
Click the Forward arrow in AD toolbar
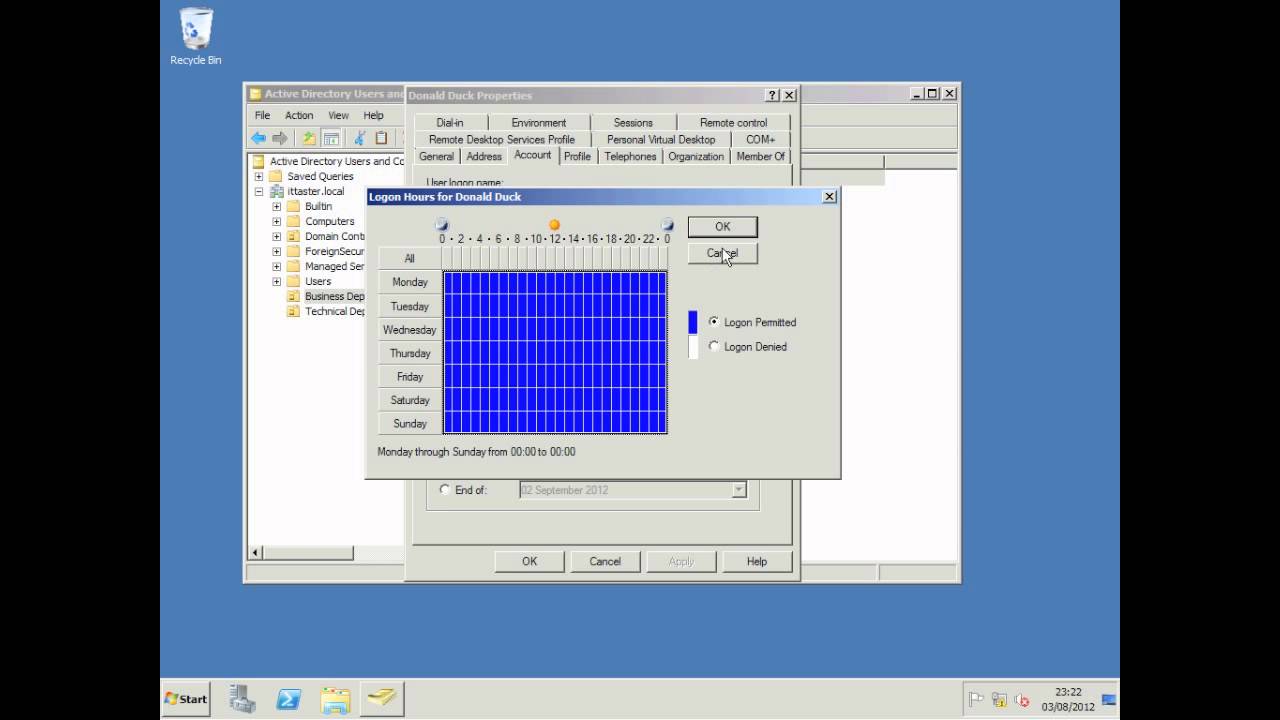[280, 138]
